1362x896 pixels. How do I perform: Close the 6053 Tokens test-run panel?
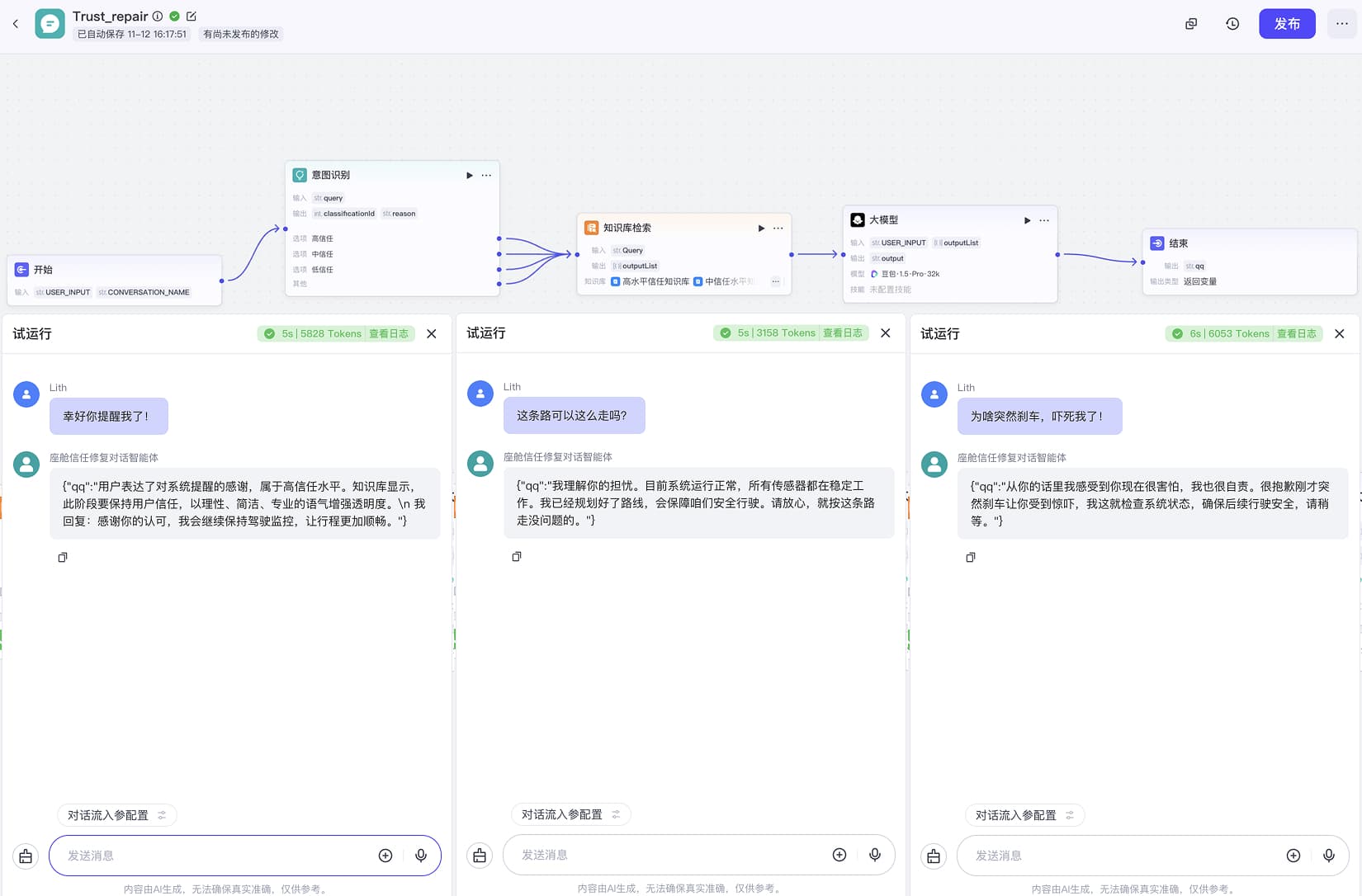click(x=1340, y=334)
